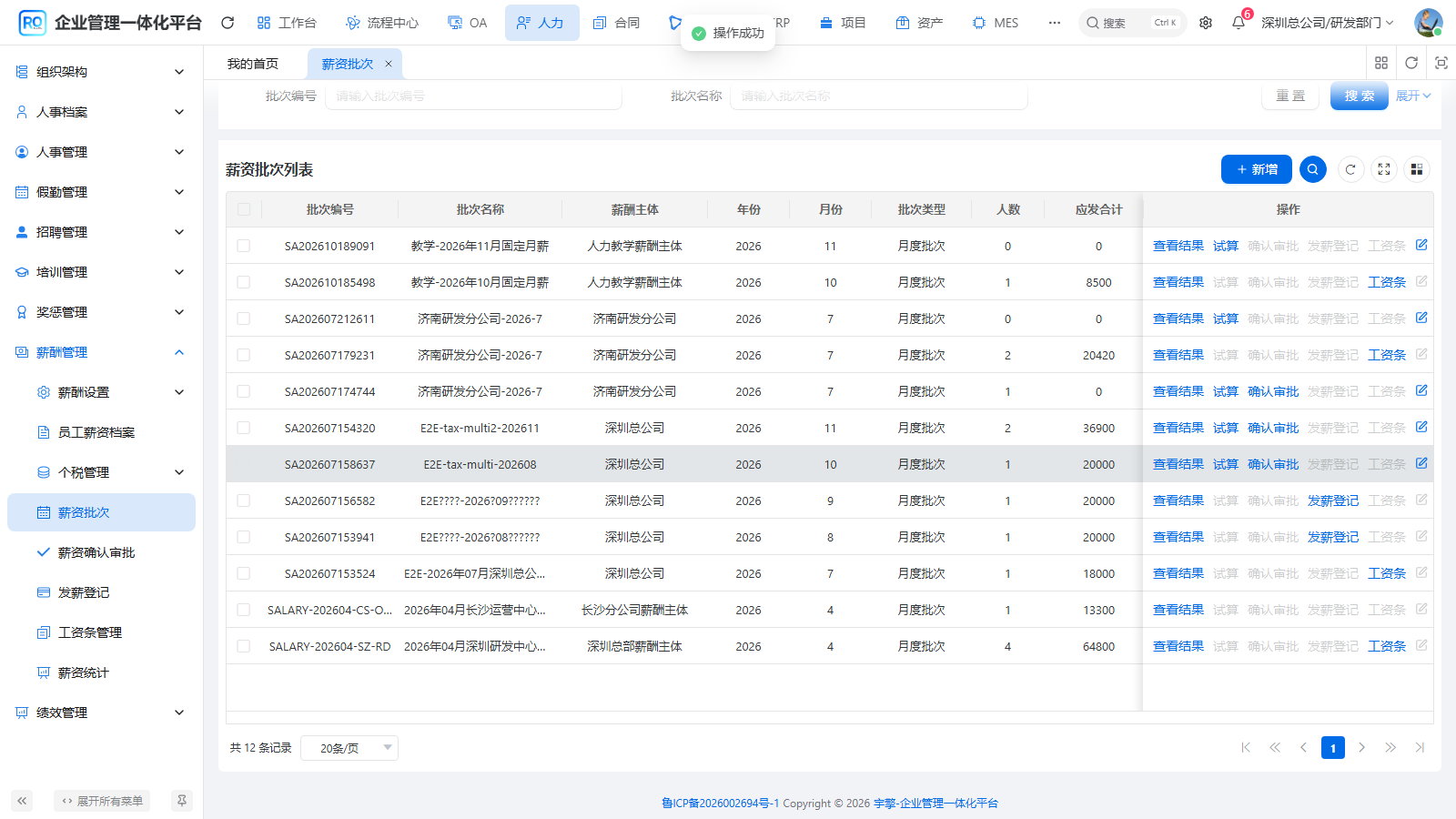
Task: Open the settings gear in top bar
Action: 1206,23
